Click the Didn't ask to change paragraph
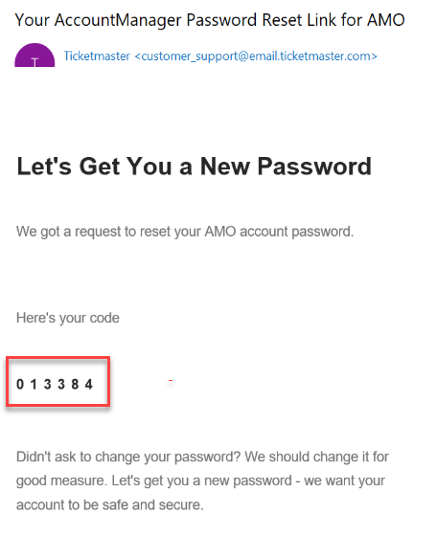Image resolution: width=437 pixels, height=536 pixels. pos(202,481)
